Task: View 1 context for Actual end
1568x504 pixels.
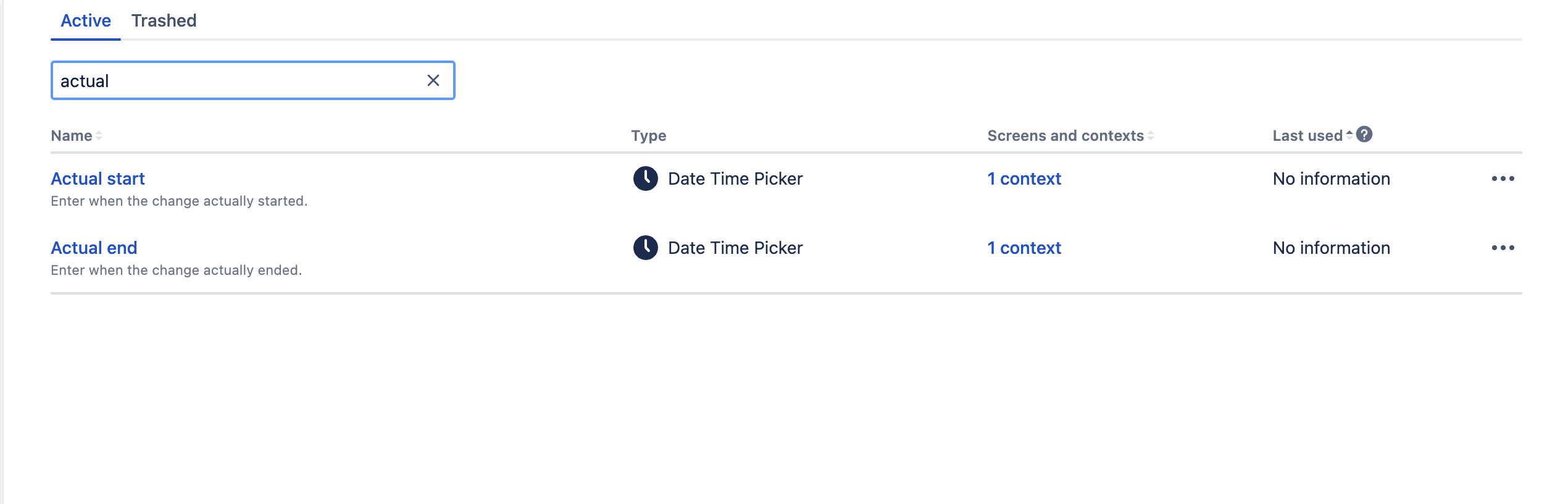Action: tap(1024, 248)
